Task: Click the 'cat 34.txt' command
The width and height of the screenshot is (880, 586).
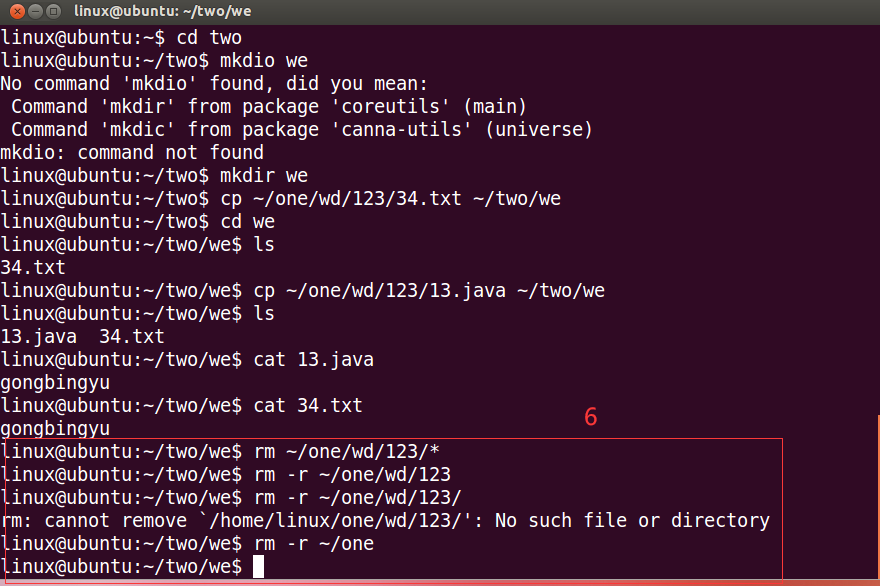Action: [308, 406]
